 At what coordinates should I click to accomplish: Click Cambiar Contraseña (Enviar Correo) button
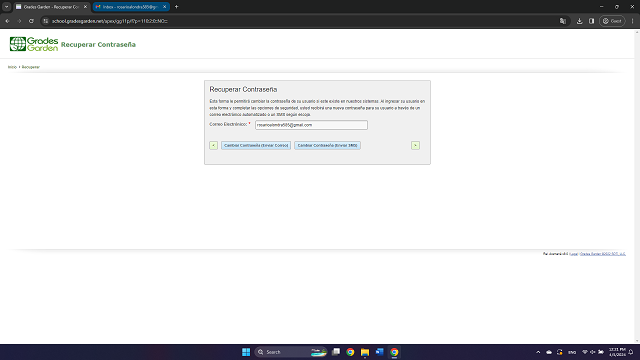point(256,145)
